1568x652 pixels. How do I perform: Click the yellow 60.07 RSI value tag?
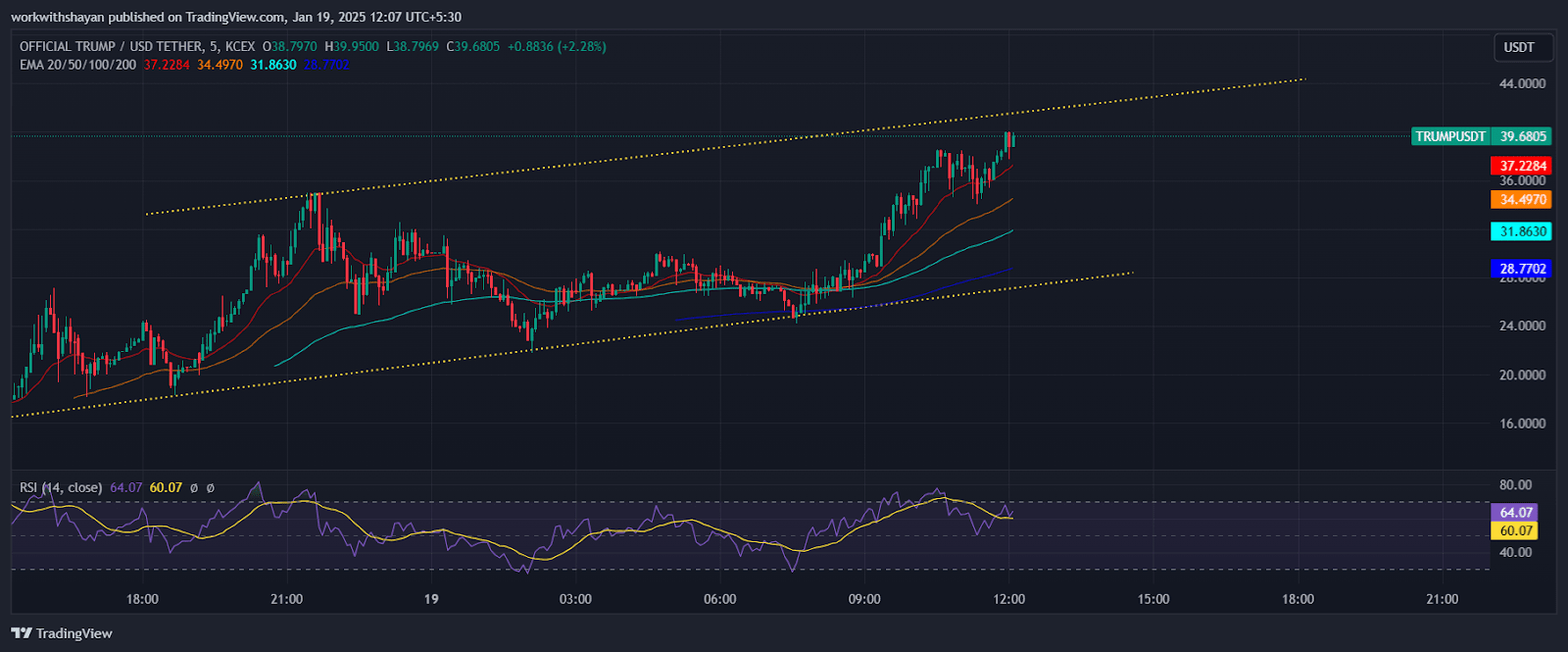tap(1515, 530)
